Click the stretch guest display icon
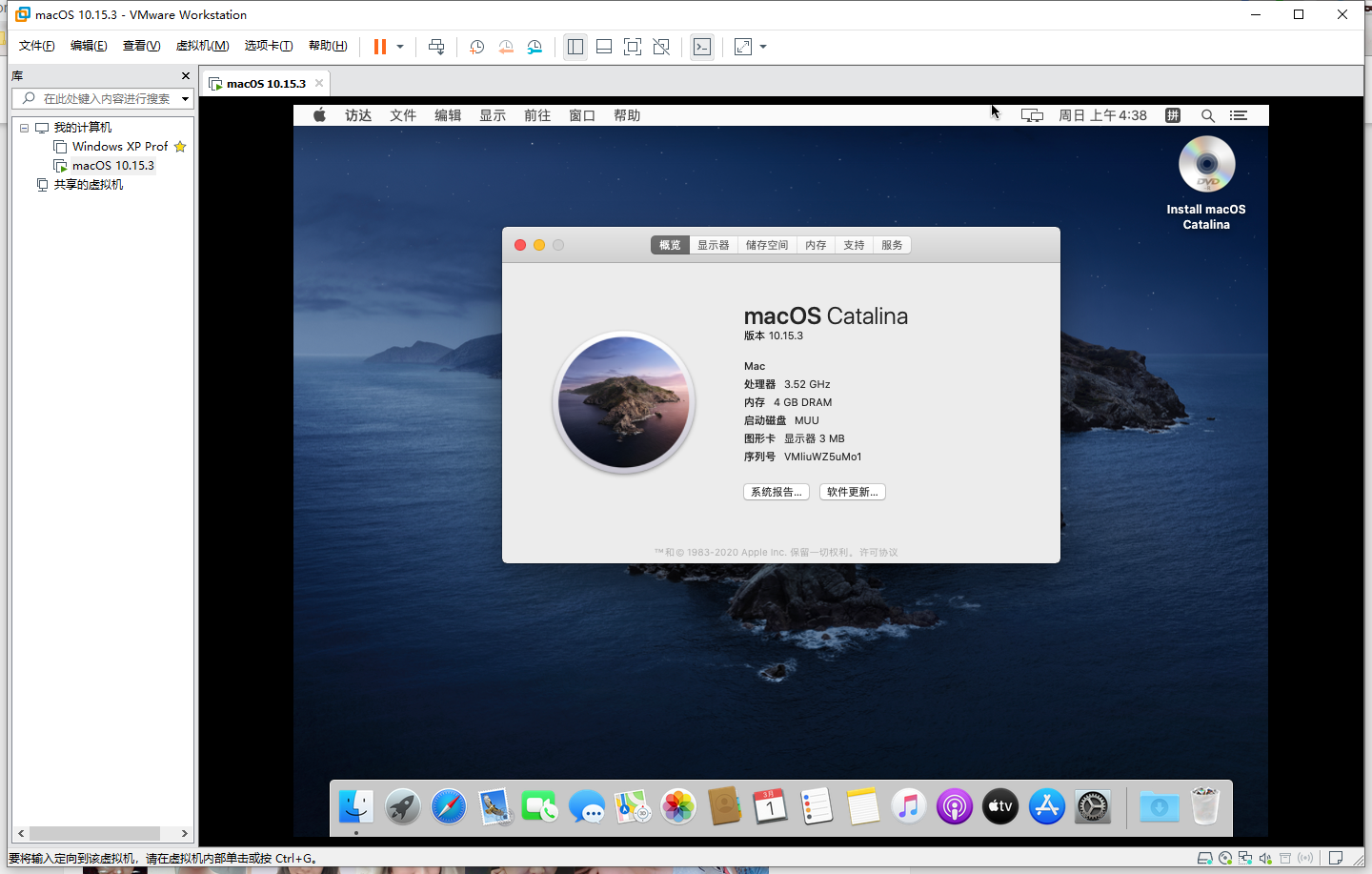This screenshot has width=1372, height=874. coord(743,47)
